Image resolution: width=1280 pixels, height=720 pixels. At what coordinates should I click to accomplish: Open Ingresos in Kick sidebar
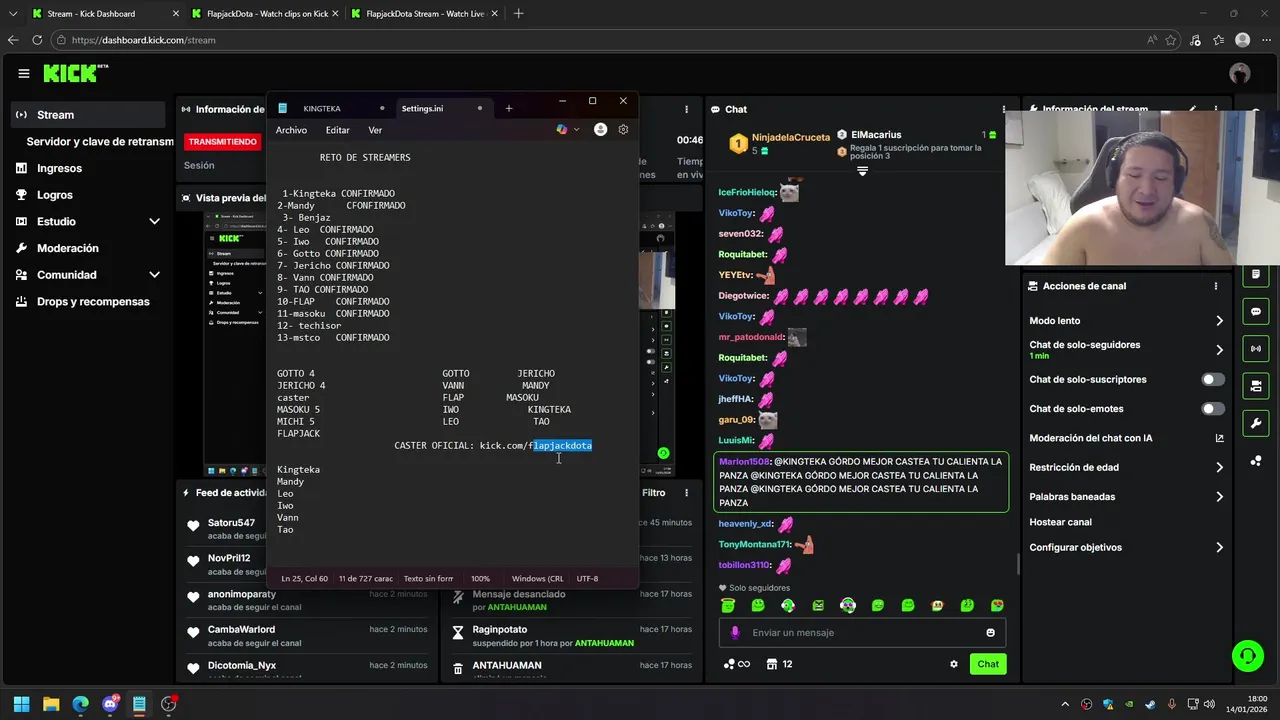point(59,168)
